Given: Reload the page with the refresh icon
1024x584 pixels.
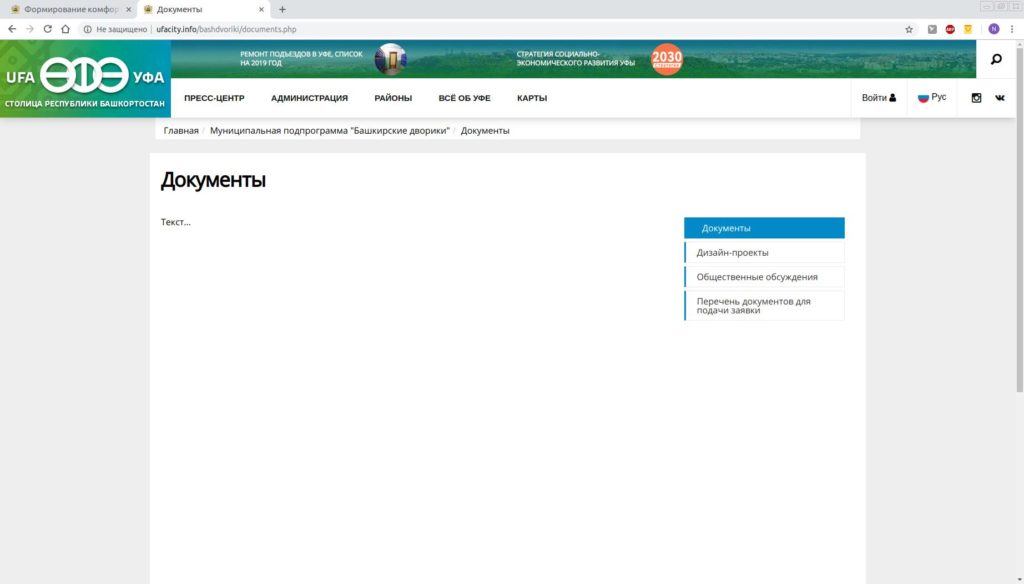Looking at the screenshot, I should point(47,29).
